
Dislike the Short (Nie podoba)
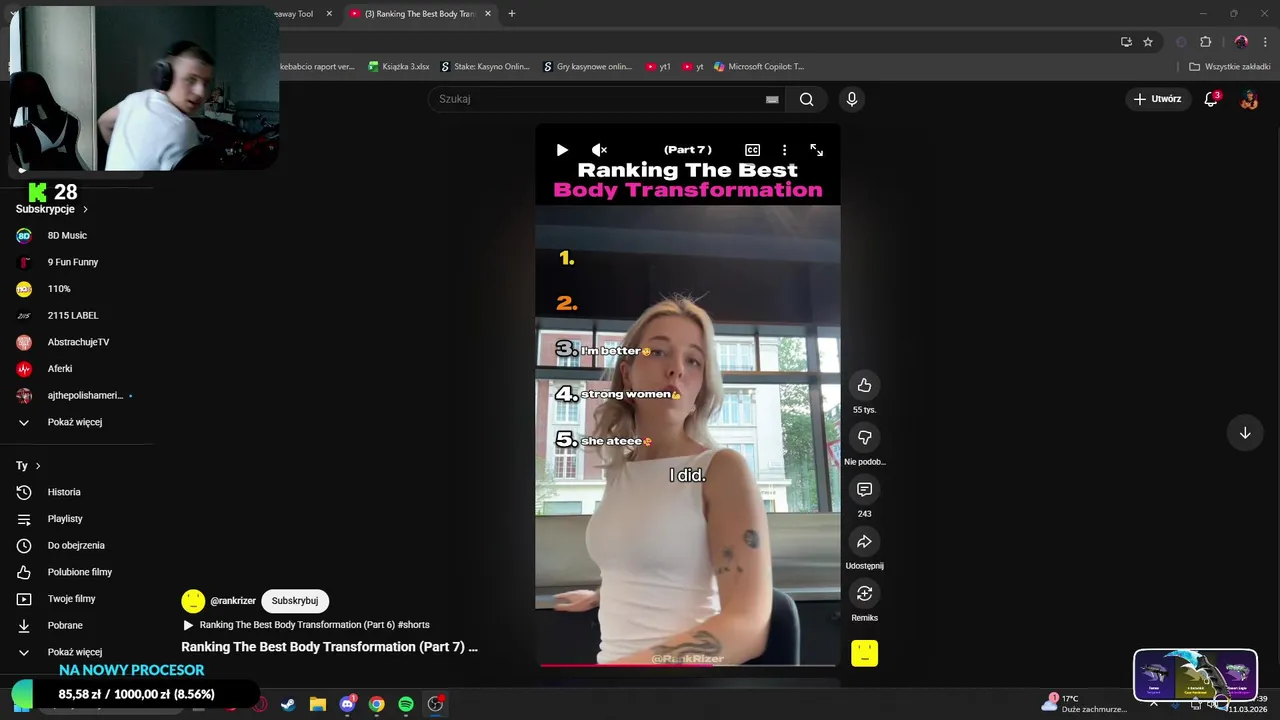(x=864, y=437)
